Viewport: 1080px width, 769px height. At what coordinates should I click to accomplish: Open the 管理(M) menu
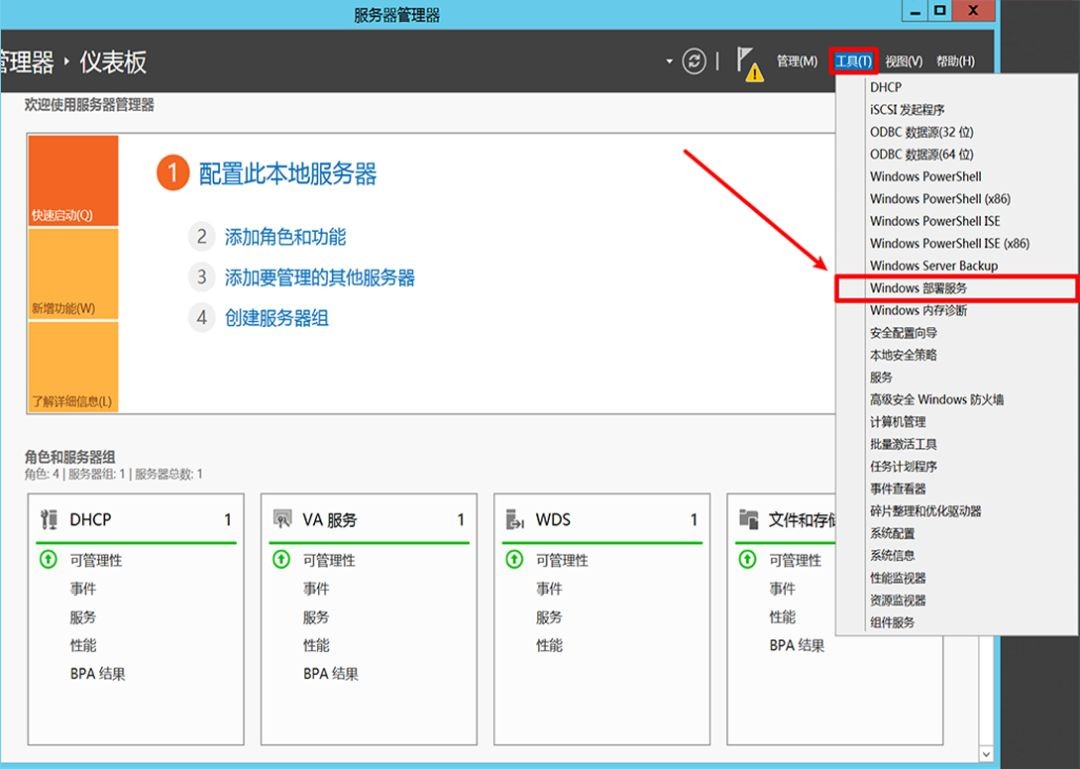pos(797,62)
